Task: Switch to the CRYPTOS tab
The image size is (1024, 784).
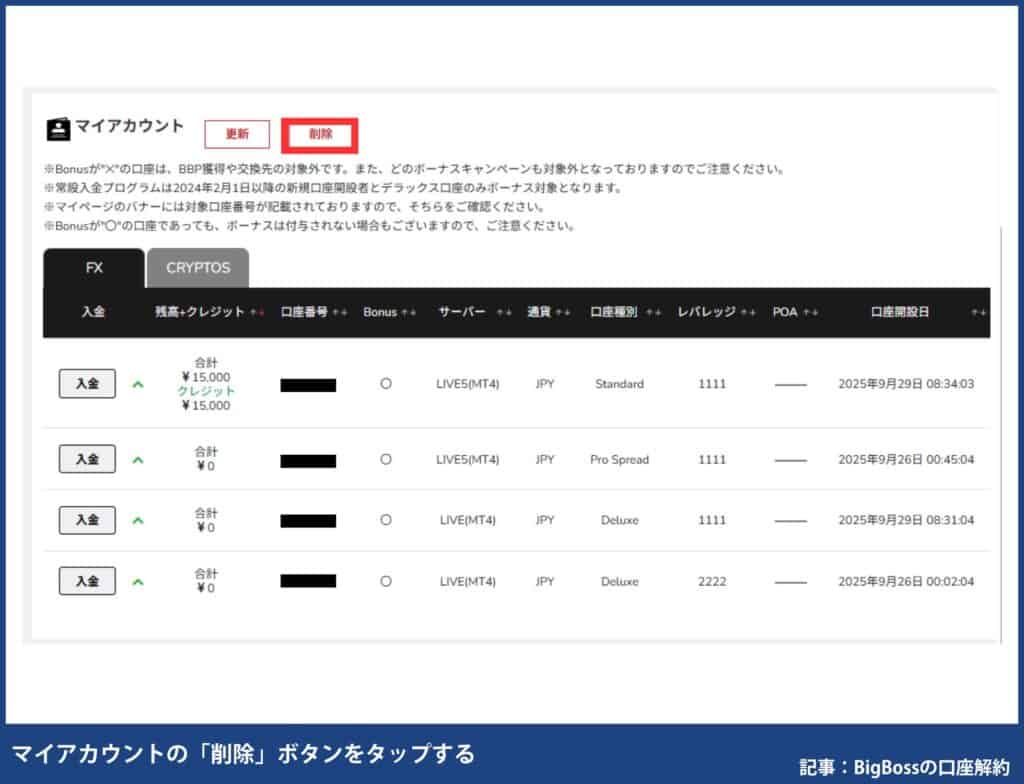Action: click(x=198, y=267)
